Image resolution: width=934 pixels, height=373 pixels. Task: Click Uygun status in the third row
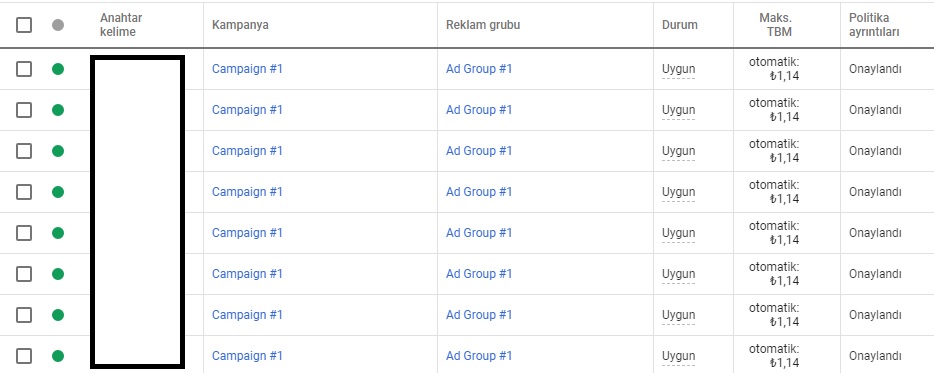[678, 151]
